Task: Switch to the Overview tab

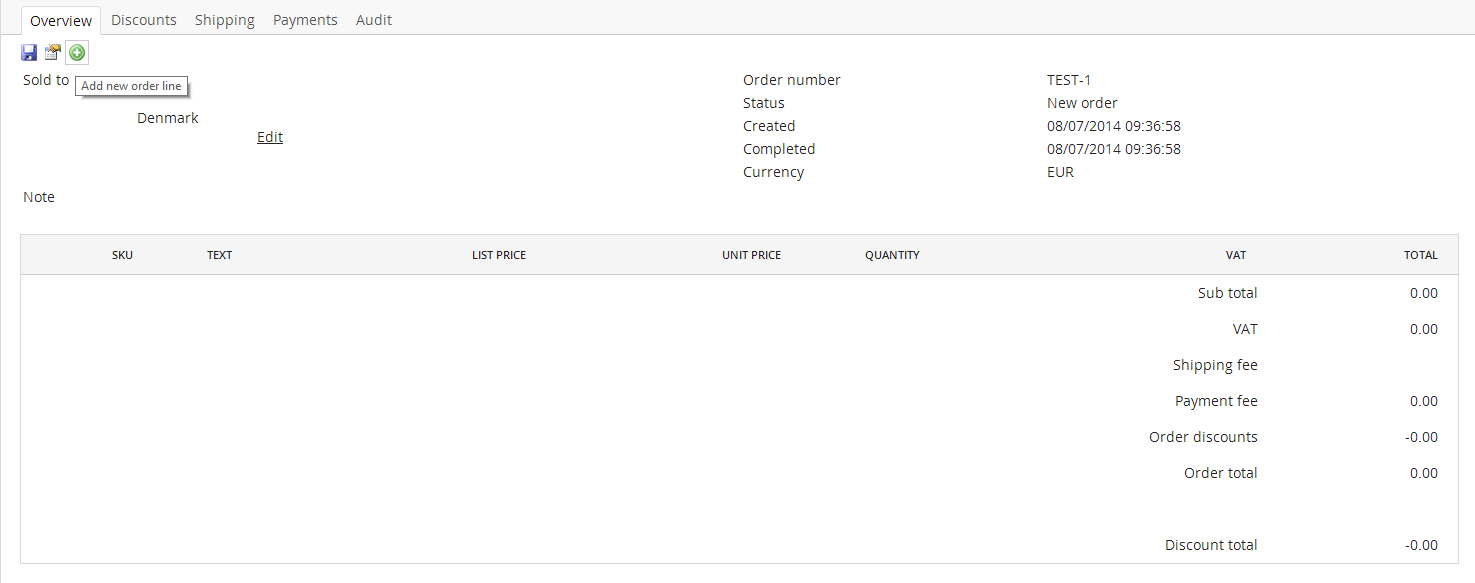Action: 61,21
